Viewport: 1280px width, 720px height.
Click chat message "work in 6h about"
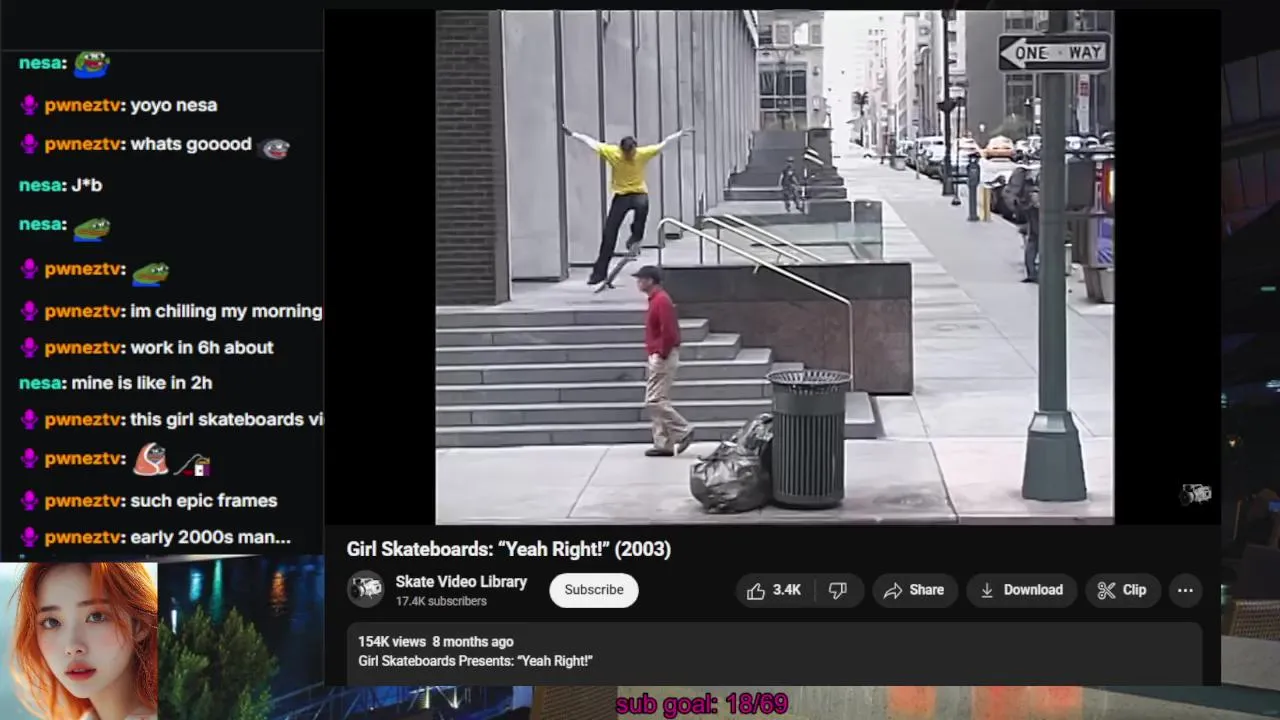[202, 347]
